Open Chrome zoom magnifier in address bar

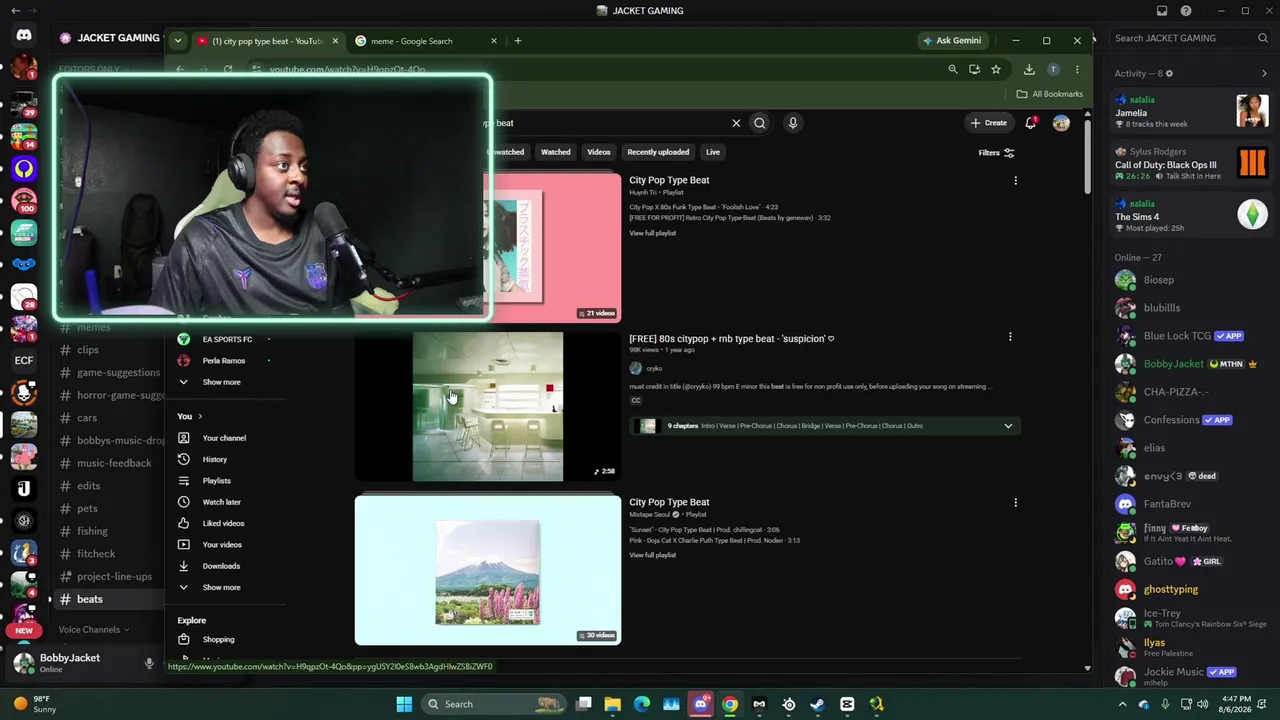point(953,69)
